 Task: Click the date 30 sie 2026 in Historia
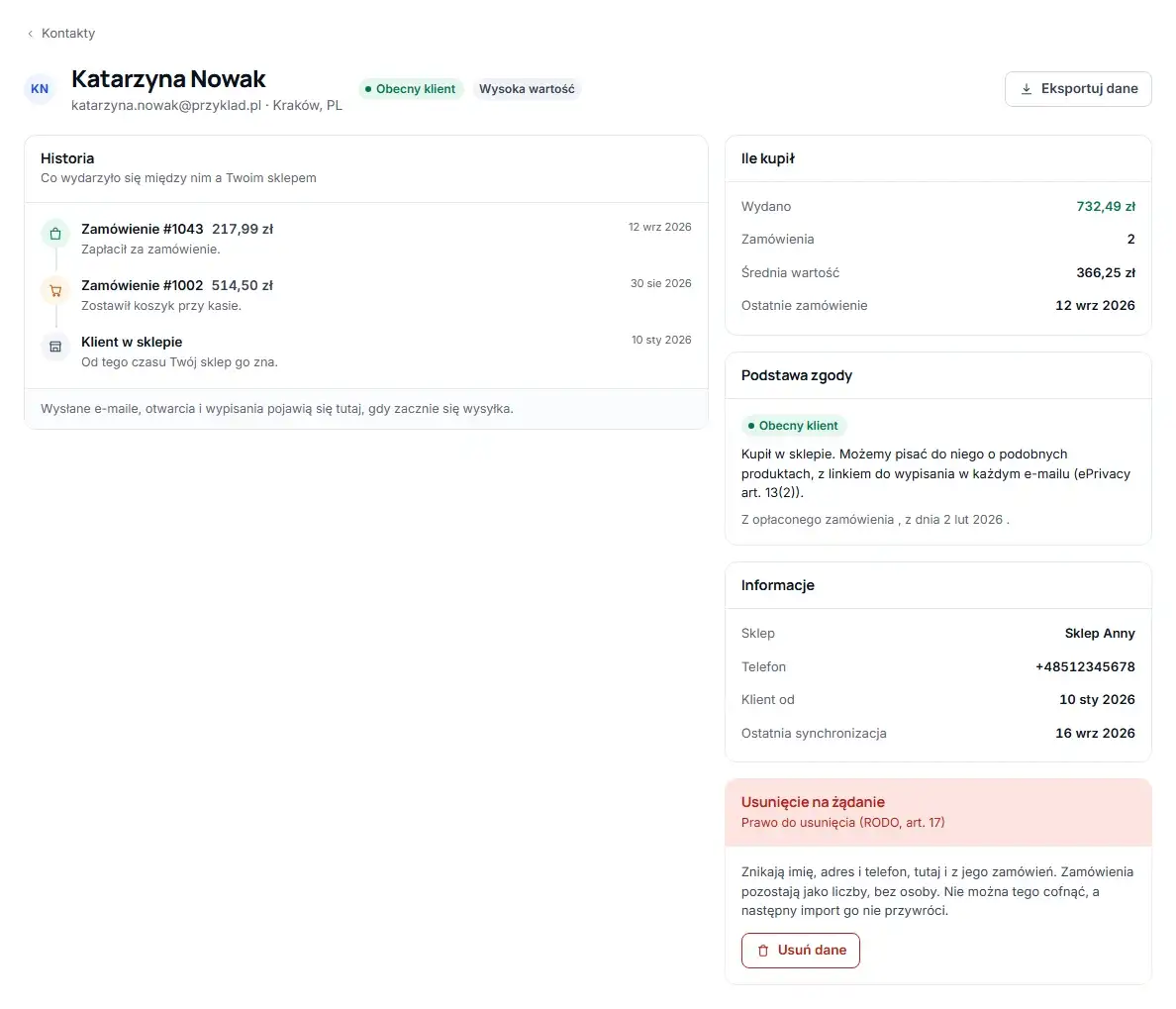point(660,283)
